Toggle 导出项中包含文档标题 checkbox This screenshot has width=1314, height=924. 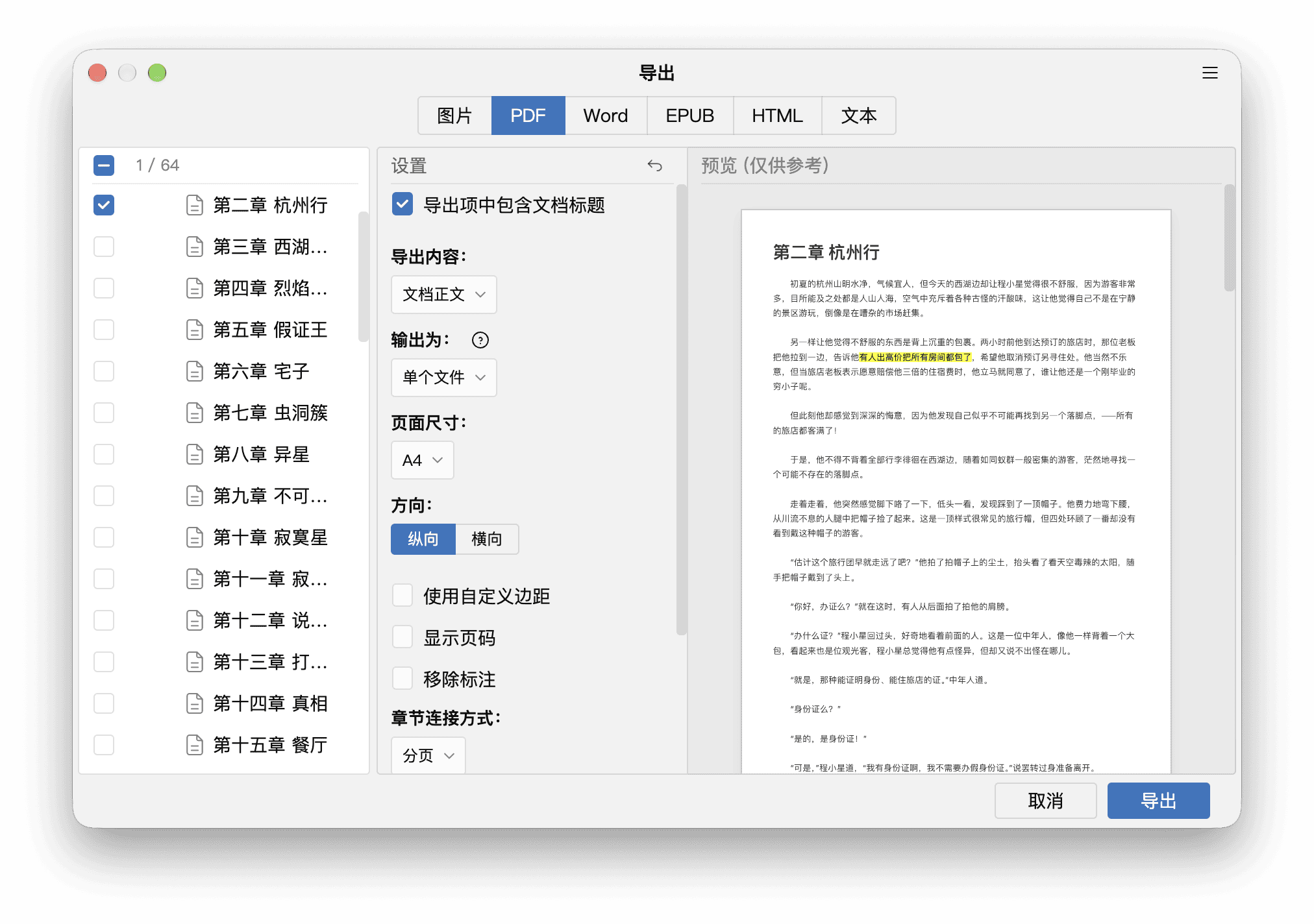403,204
